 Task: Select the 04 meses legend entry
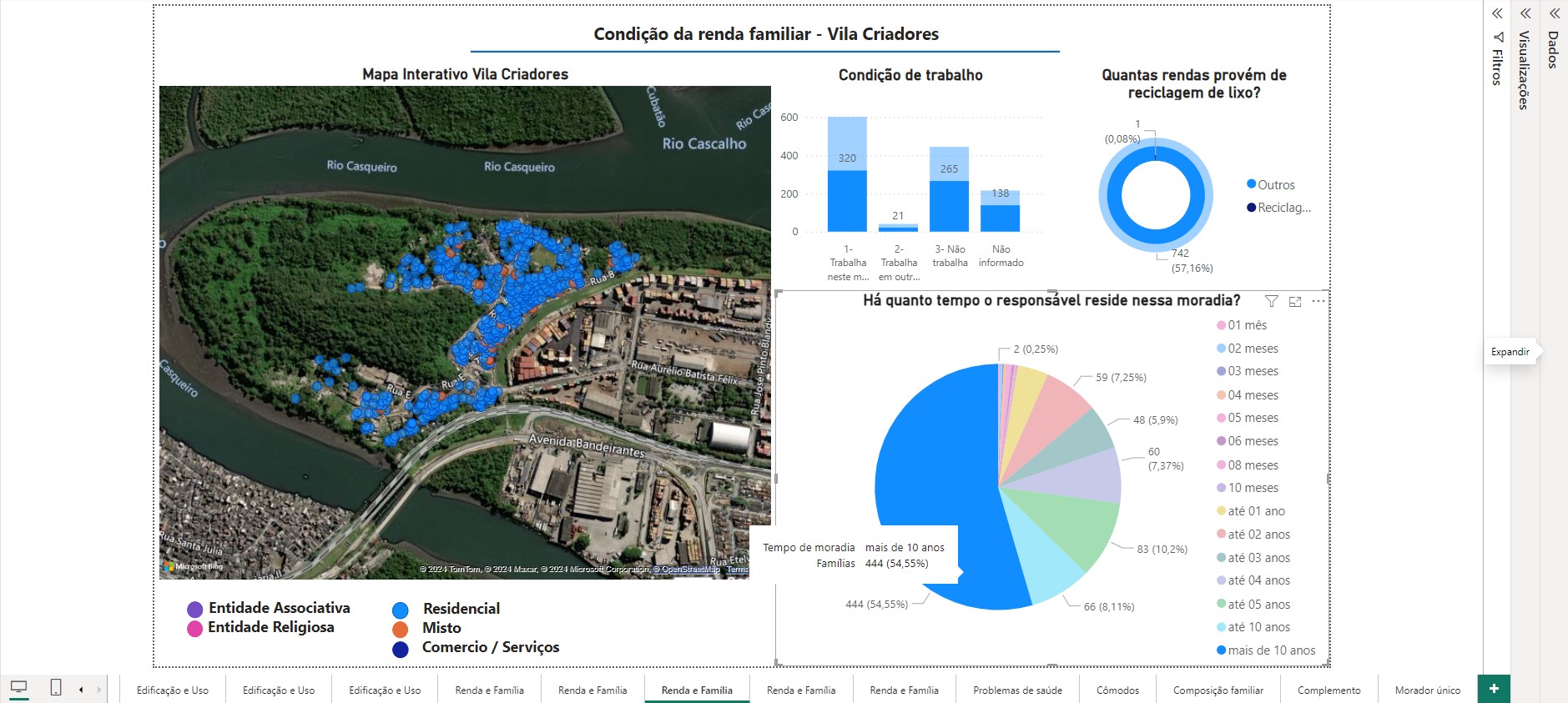pyautogui.click(x=1248, y=395)
